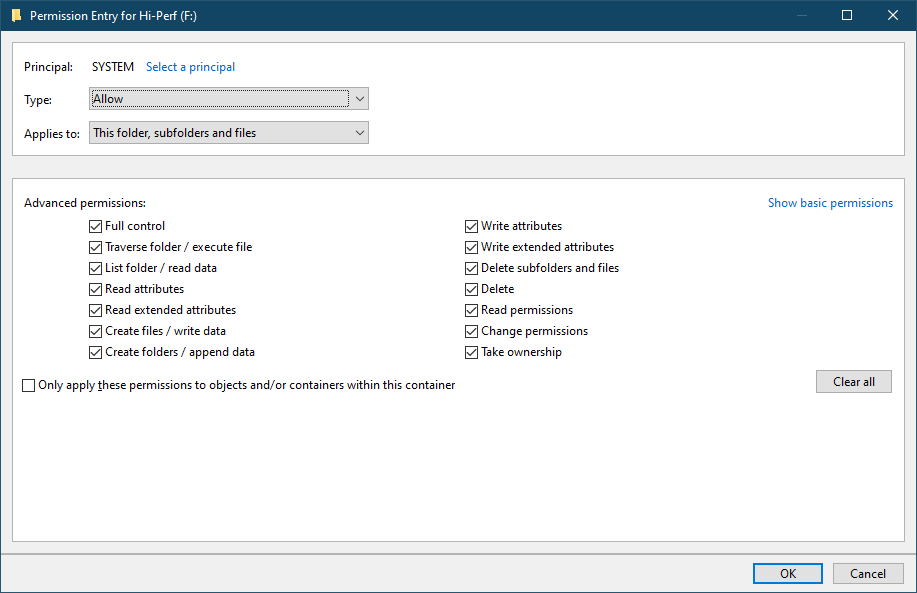Maximize the Permission Entry window
Viewport: 917px width, 593px height.
(x=847, y=15)
